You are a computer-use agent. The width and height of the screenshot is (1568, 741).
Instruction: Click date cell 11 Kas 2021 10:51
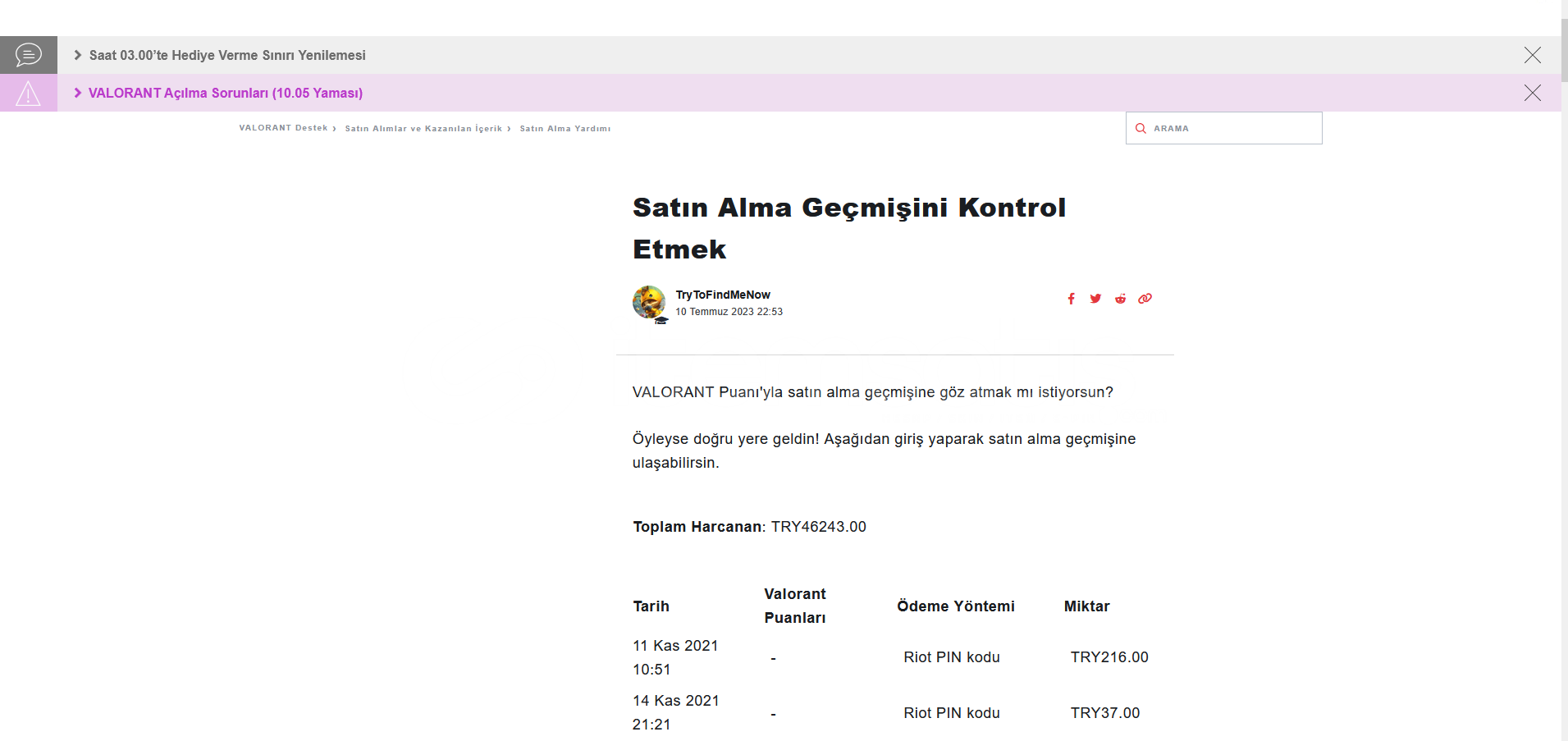click(675, 657)
